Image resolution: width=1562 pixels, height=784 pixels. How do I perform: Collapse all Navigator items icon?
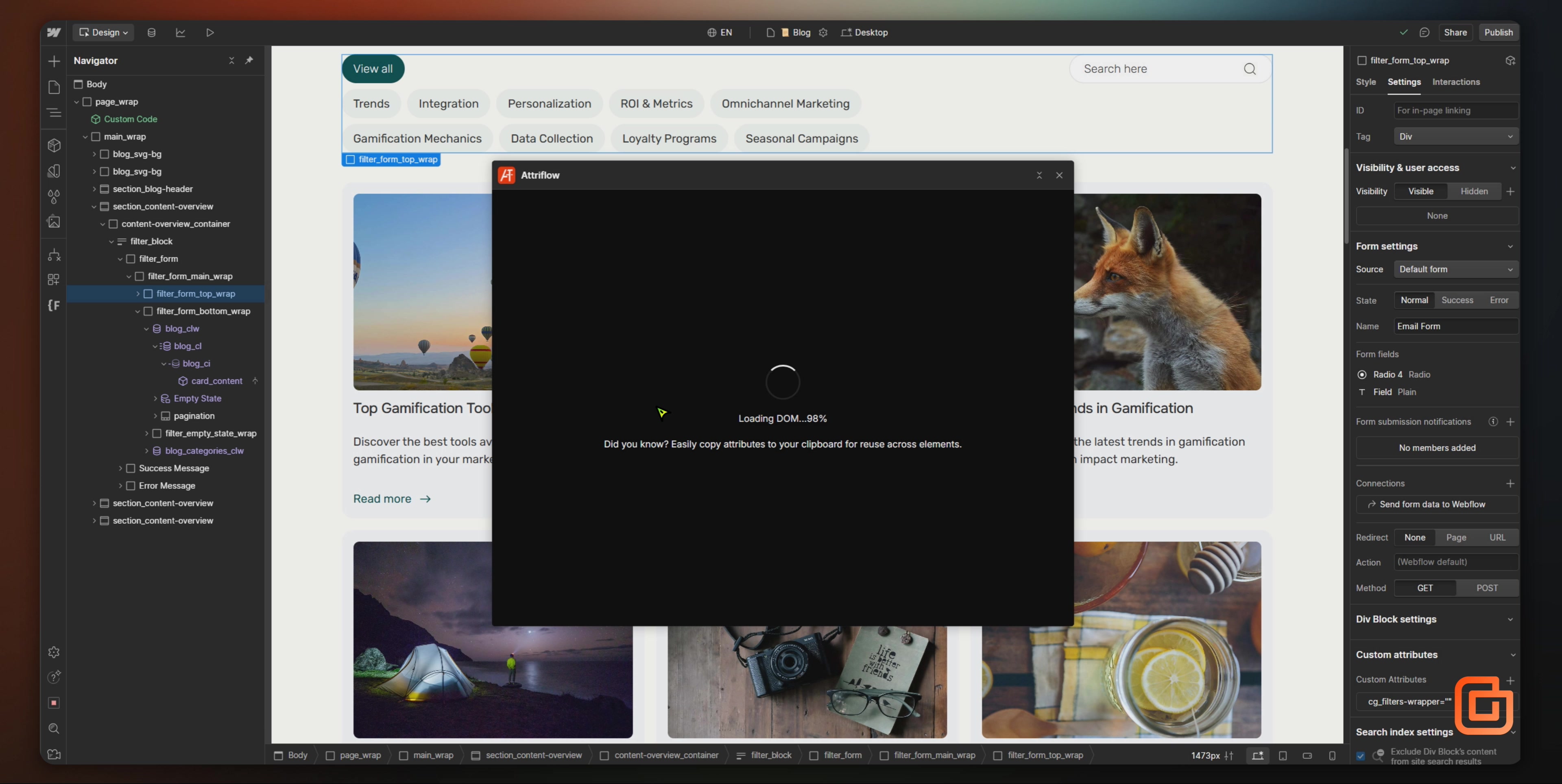(231, 61)
